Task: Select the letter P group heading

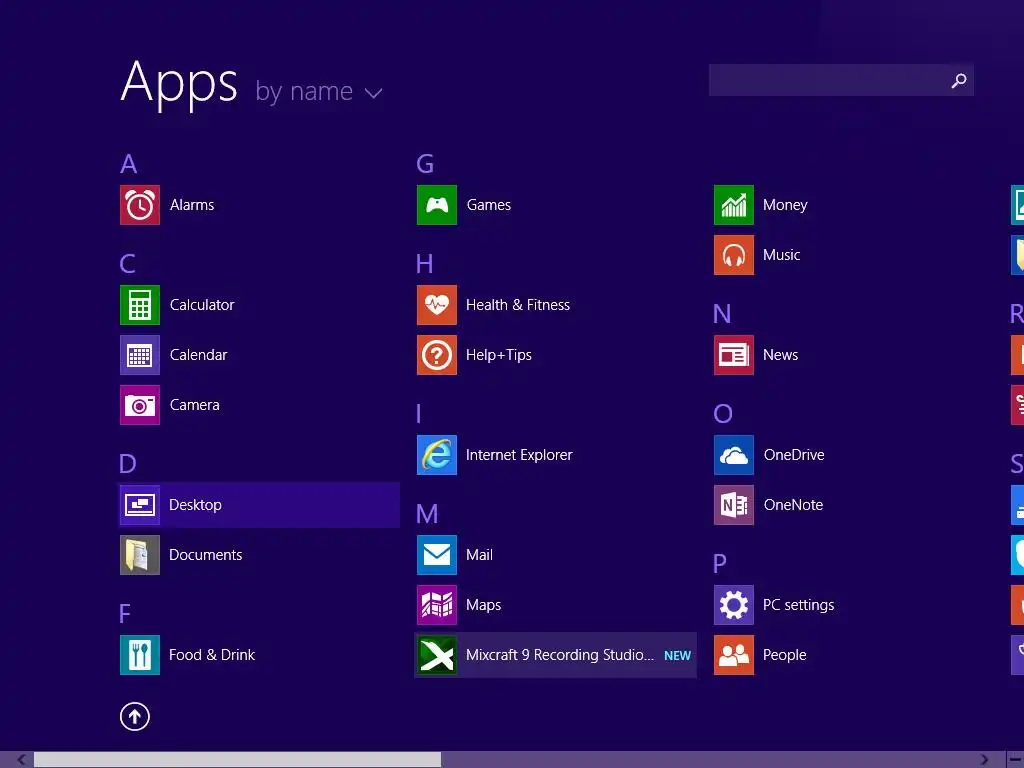Action: (x=720, y=564)
